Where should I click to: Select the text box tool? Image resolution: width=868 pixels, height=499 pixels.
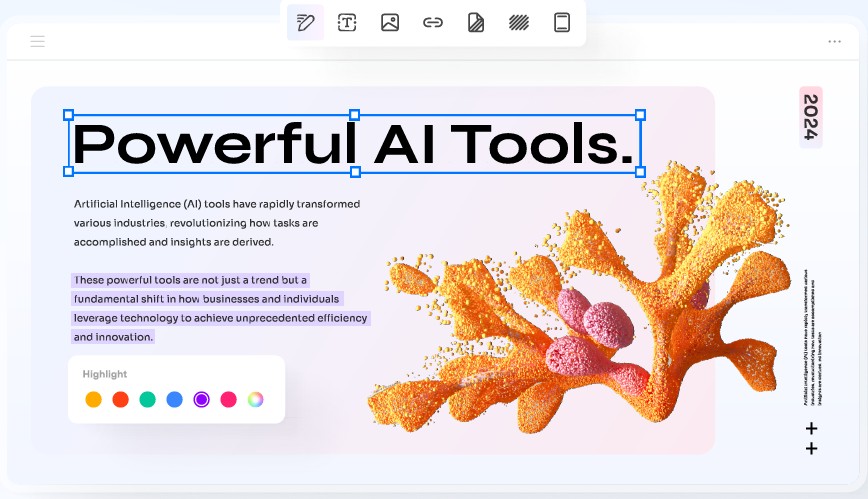tap(347, 22)
